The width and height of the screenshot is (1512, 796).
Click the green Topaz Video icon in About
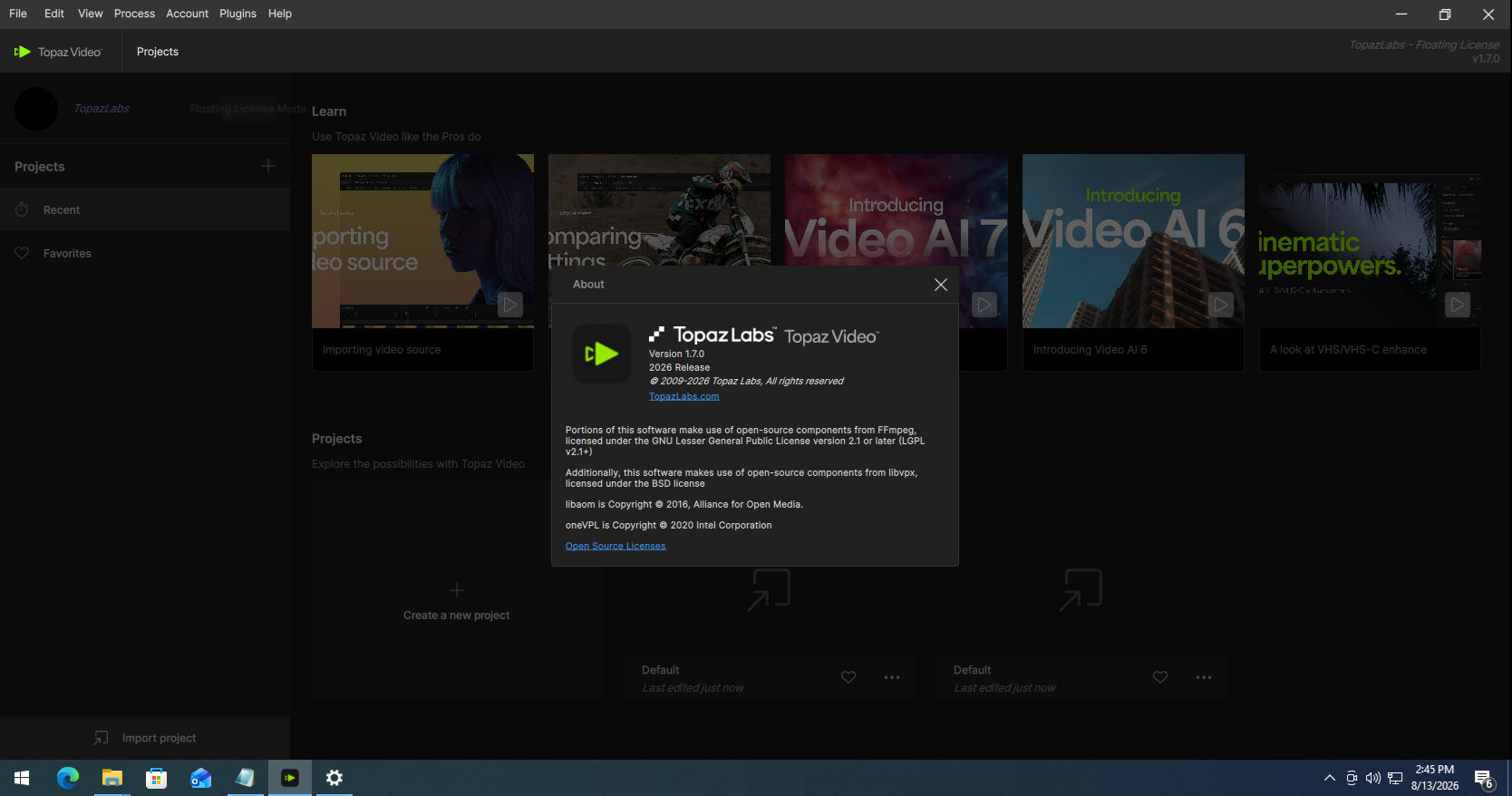602,354
